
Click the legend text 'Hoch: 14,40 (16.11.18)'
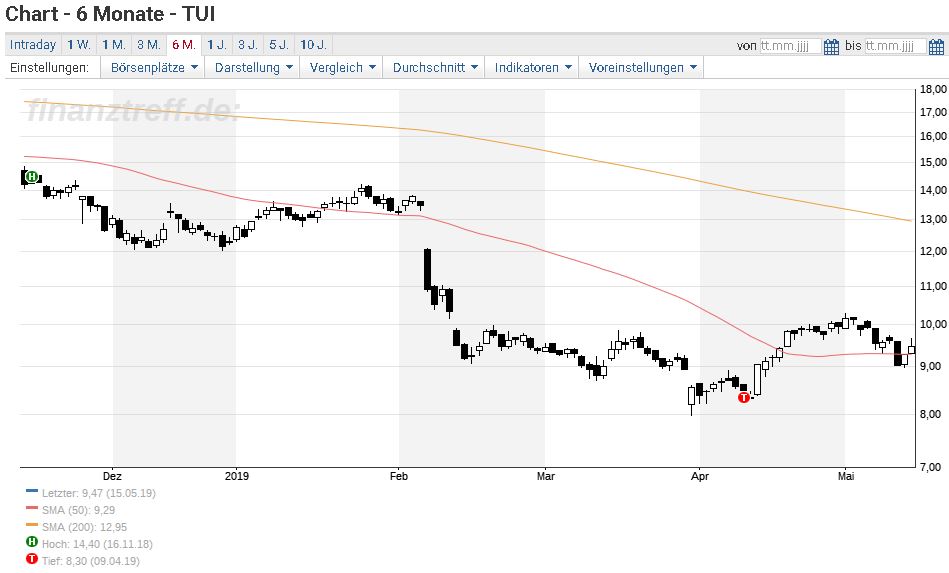(97, 544)
